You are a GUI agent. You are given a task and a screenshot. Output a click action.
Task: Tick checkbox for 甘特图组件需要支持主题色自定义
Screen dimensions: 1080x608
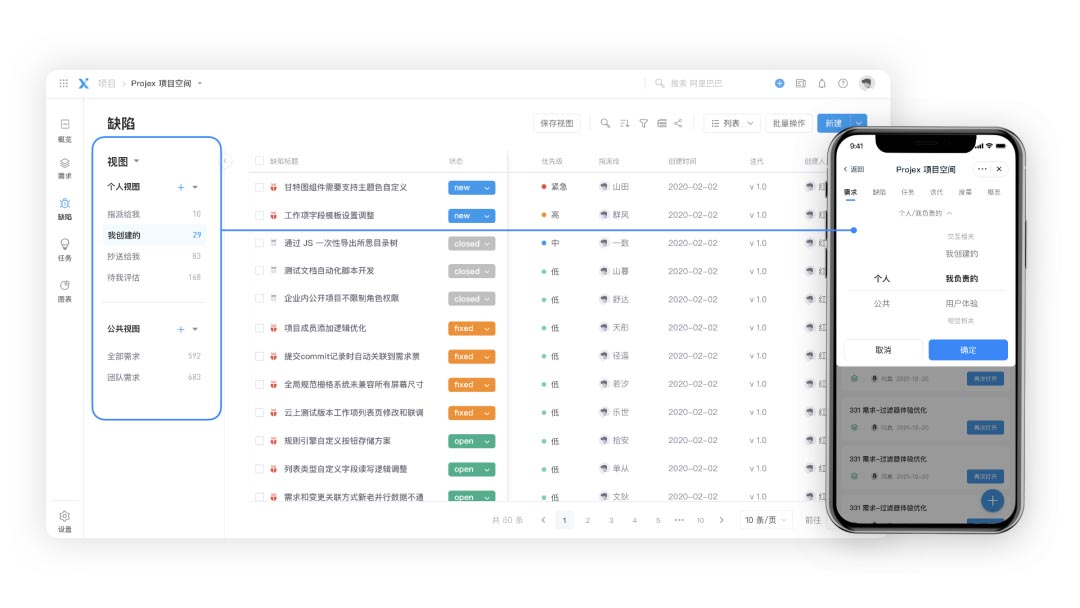tap(259, 187)
